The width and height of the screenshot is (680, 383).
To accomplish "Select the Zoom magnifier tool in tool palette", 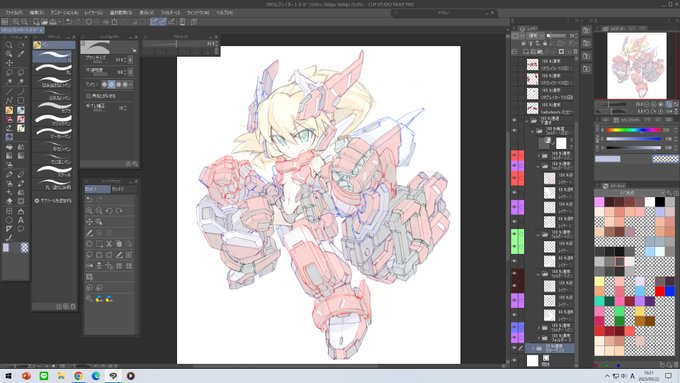I will tap(9, 45).
